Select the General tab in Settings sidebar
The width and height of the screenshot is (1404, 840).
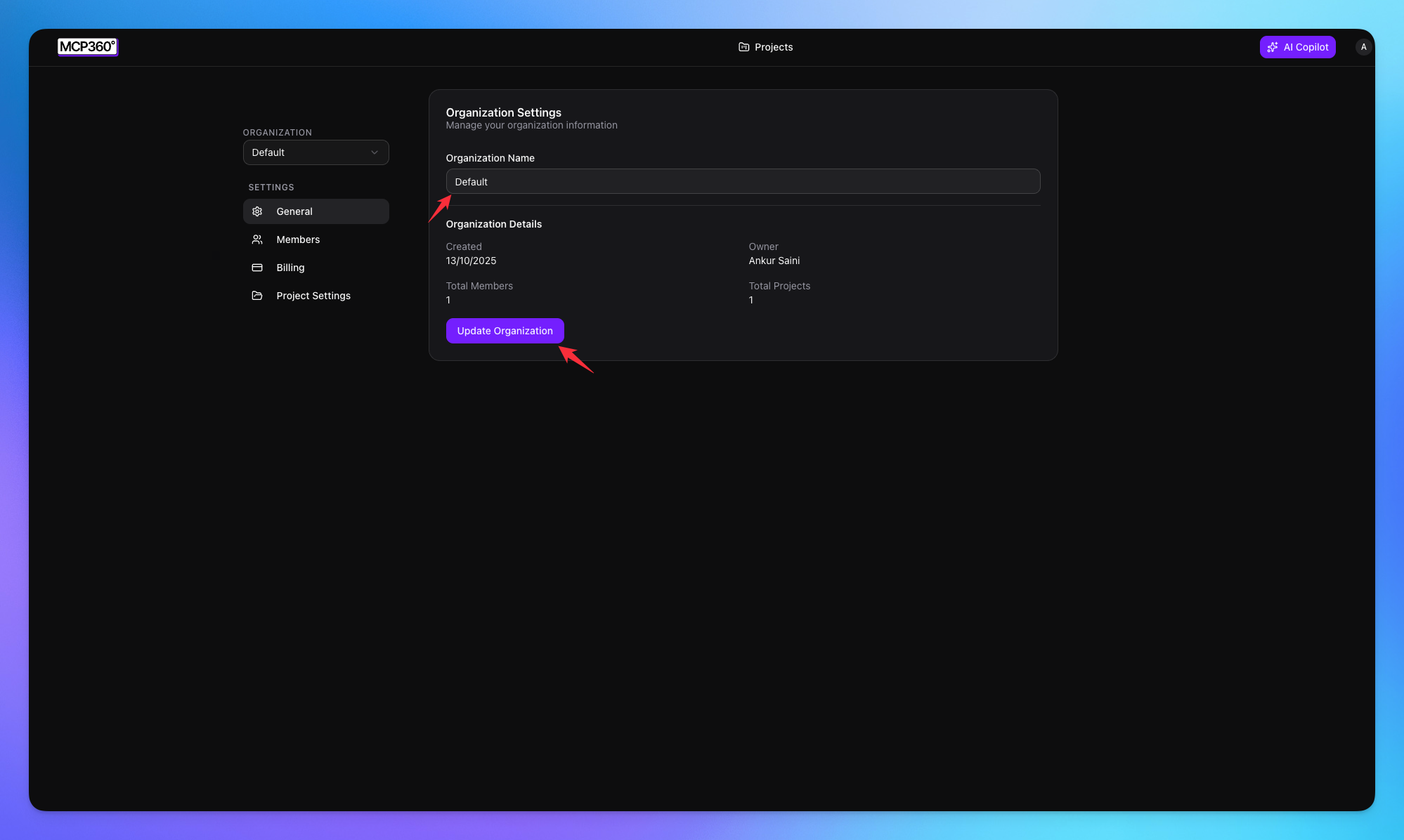coord(294,211)
